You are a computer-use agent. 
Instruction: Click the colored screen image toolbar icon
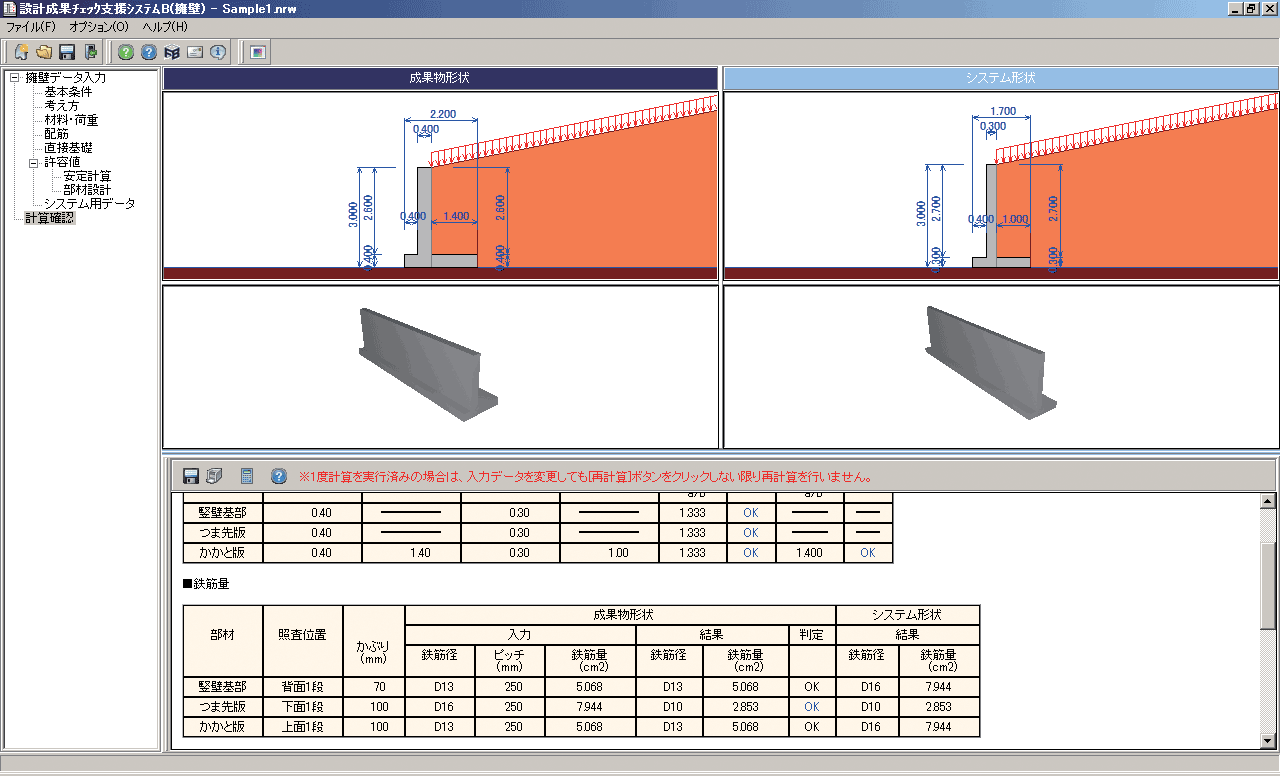pyautogui.click(x=258, y=53)
